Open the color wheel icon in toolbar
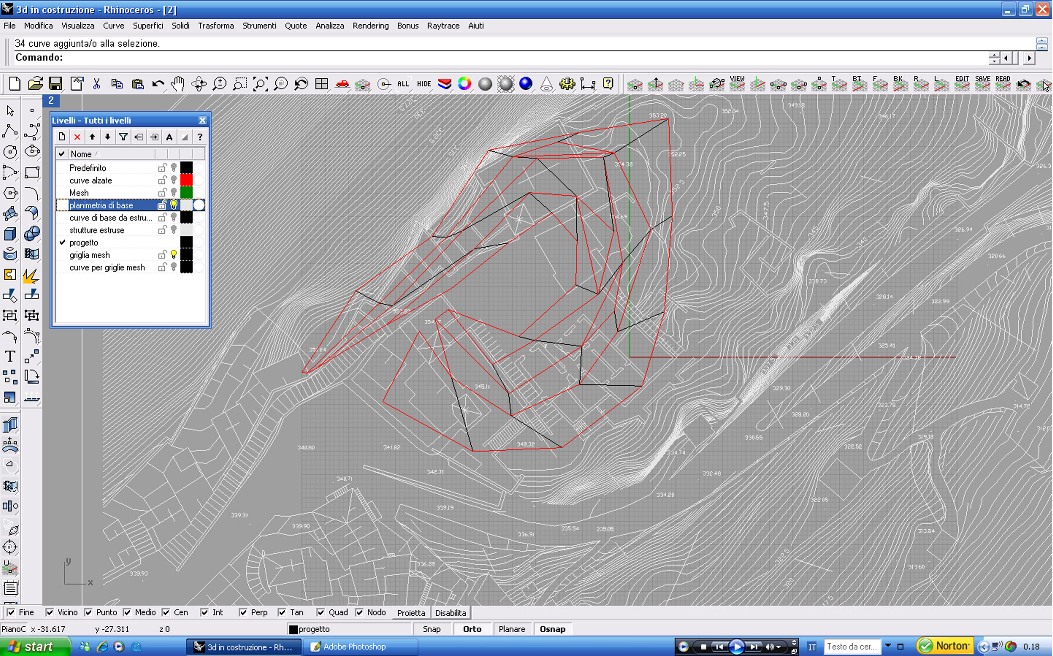 464,84
